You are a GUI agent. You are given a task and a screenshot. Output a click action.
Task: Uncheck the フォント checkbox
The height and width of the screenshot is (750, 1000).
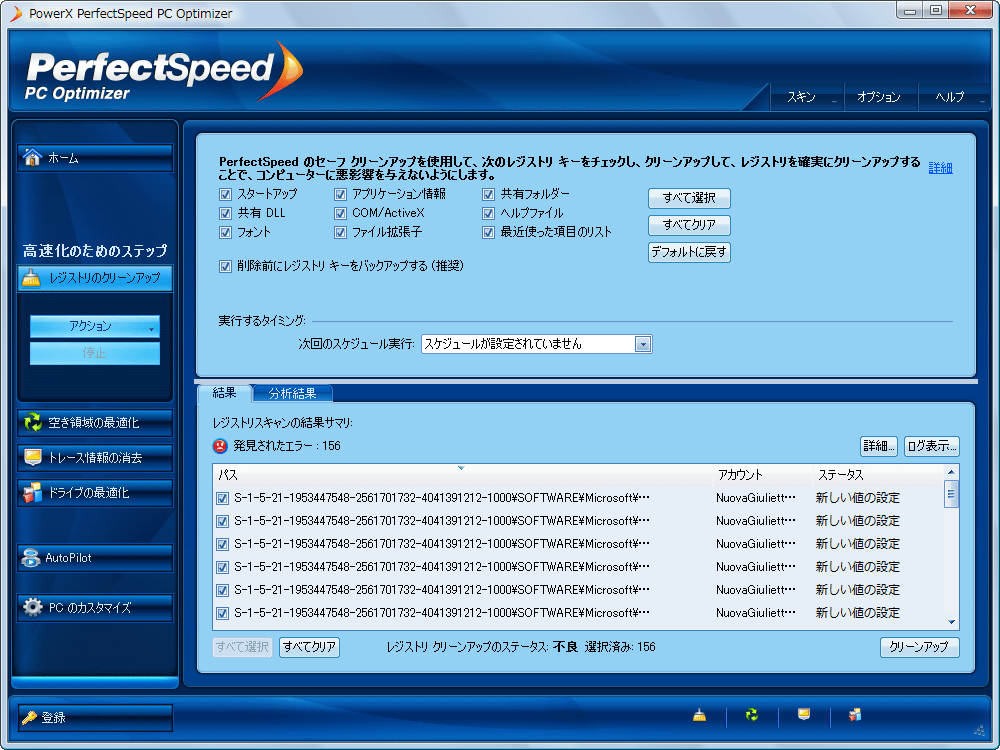point(225,232)
